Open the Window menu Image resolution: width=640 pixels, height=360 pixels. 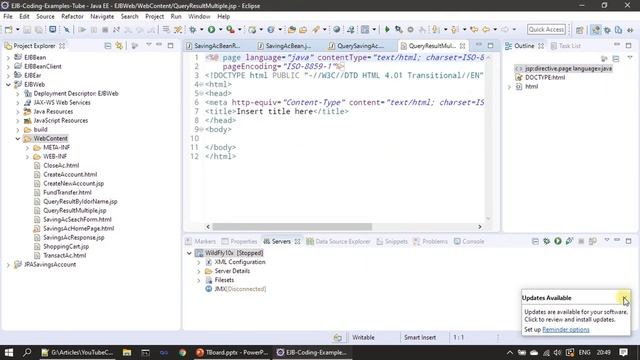tap(199, 16)
